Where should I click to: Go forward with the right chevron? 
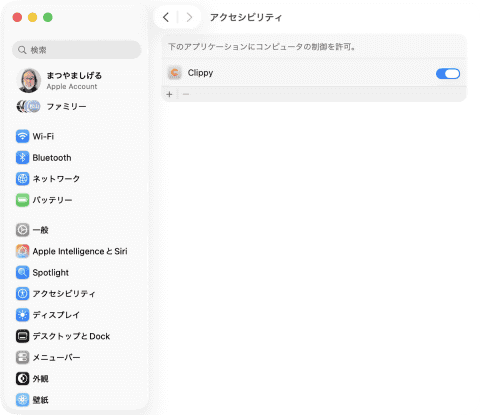[x=189, y=17]
